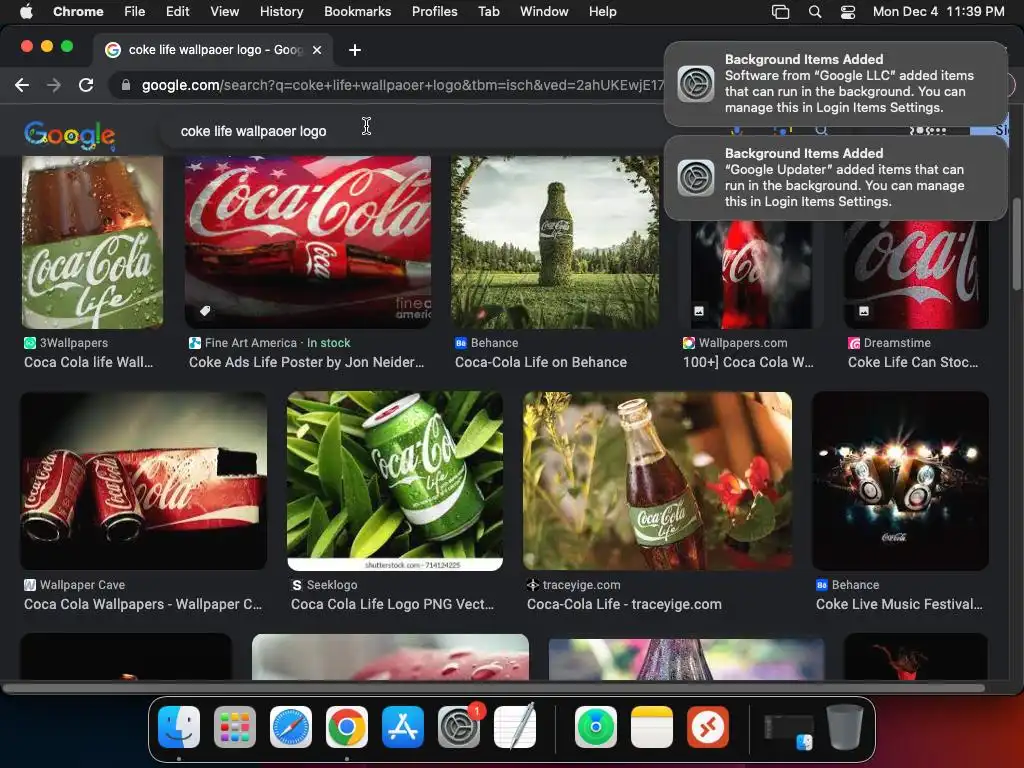Open the Edit menu
The image size is (1024, 768).
177,11
